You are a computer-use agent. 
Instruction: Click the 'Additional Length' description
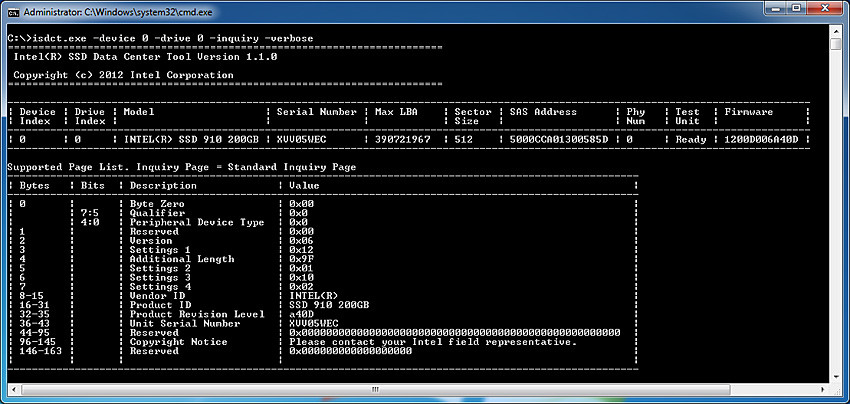click(182, 259)
